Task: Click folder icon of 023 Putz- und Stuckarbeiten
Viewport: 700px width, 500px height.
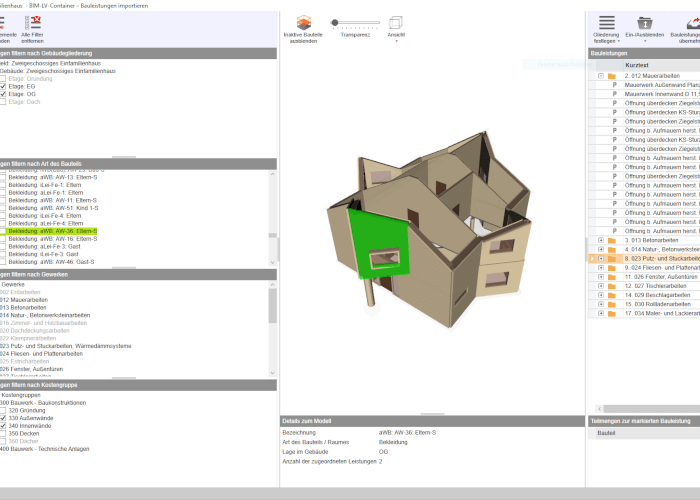Action: (x=612, y=259)
